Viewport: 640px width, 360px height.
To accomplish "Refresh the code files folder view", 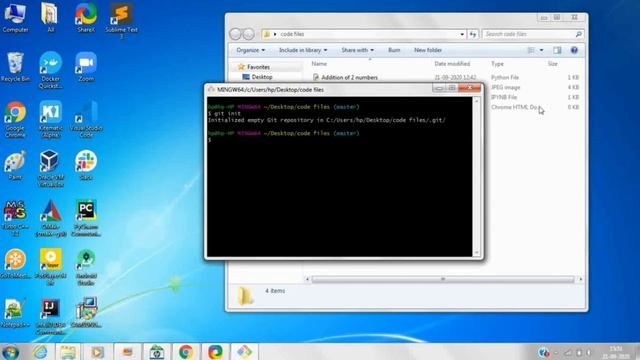I will (473, 34).
